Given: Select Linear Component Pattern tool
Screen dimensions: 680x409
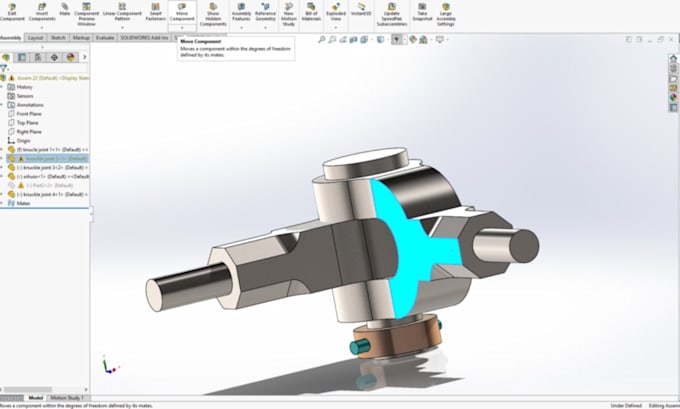Looking at the screenshot, I should pos(122,12).
